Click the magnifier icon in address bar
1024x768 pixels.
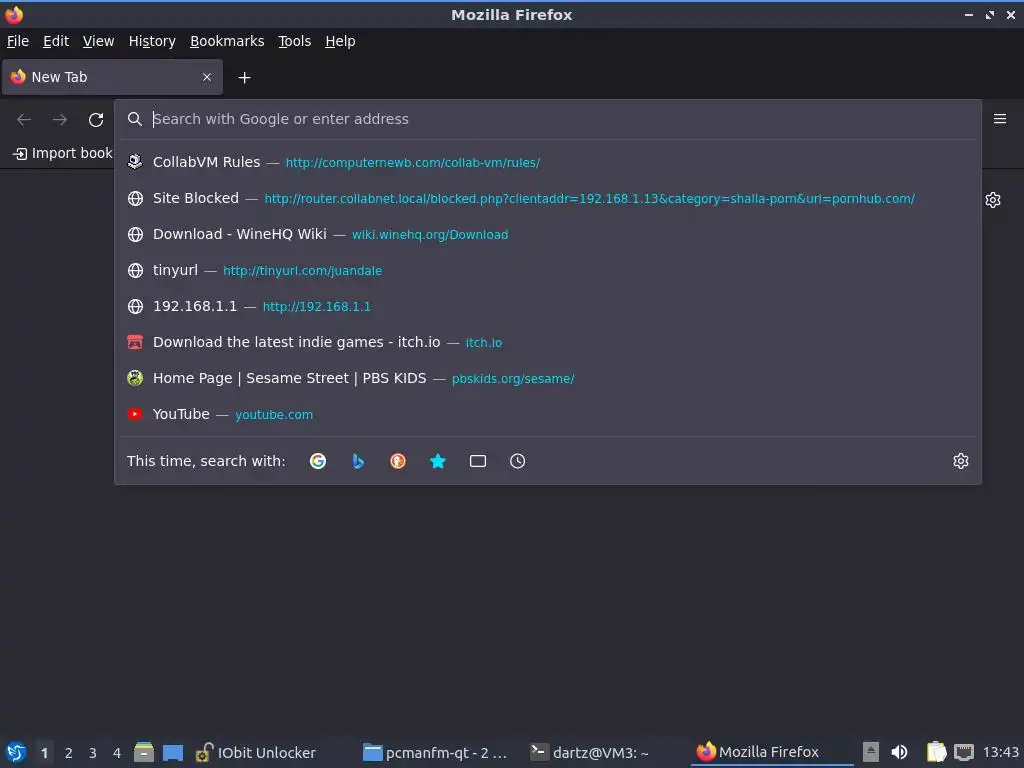135,119
